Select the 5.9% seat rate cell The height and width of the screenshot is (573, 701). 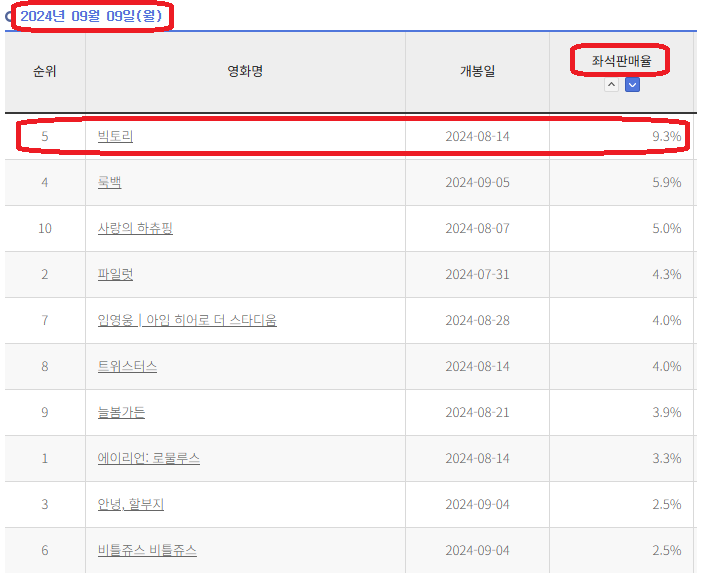click(667, 182)
